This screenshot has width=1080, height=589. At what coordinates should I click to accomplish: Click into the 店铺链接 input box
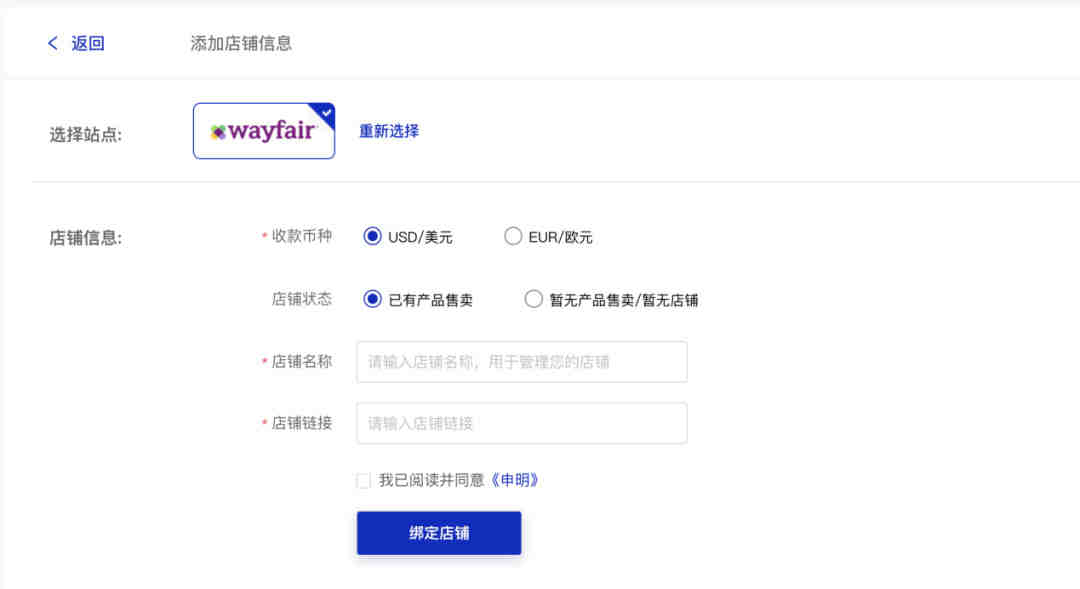(x=521, y=423)
